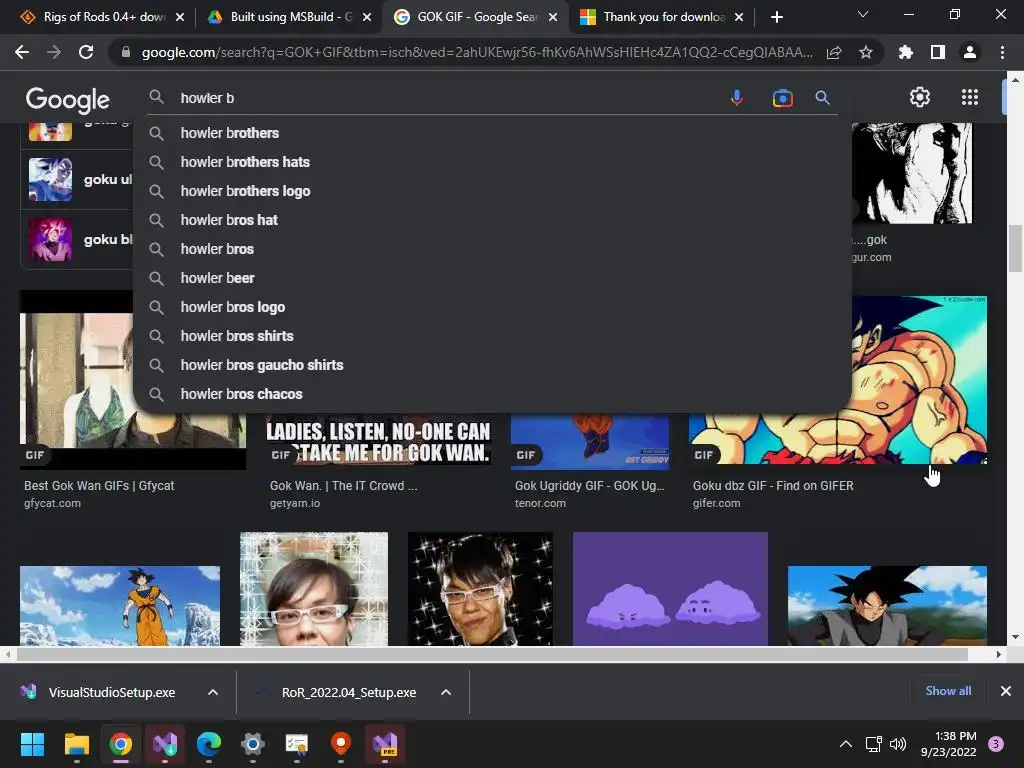Viewport: 1024px width, 768px height.
Task: Share this page from address bar
Action: click(834, 52)
